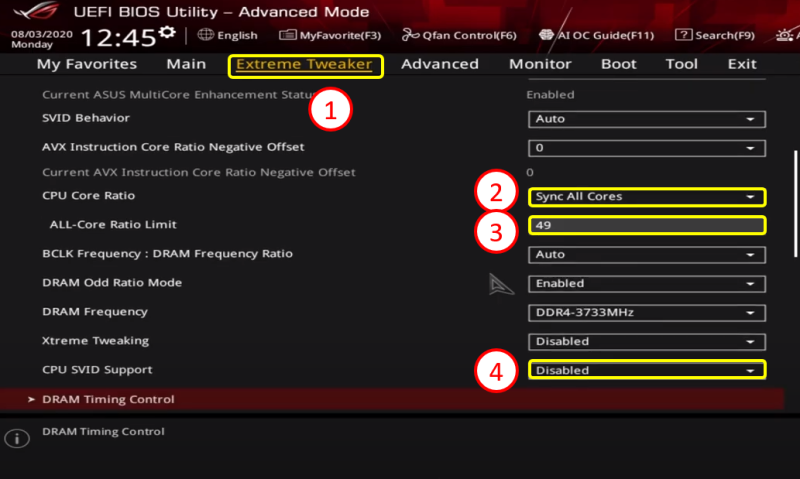Click the ROG logo icon
Image resolution: width=800 pixels, height=479 pixels.
[x=37, y=11]
